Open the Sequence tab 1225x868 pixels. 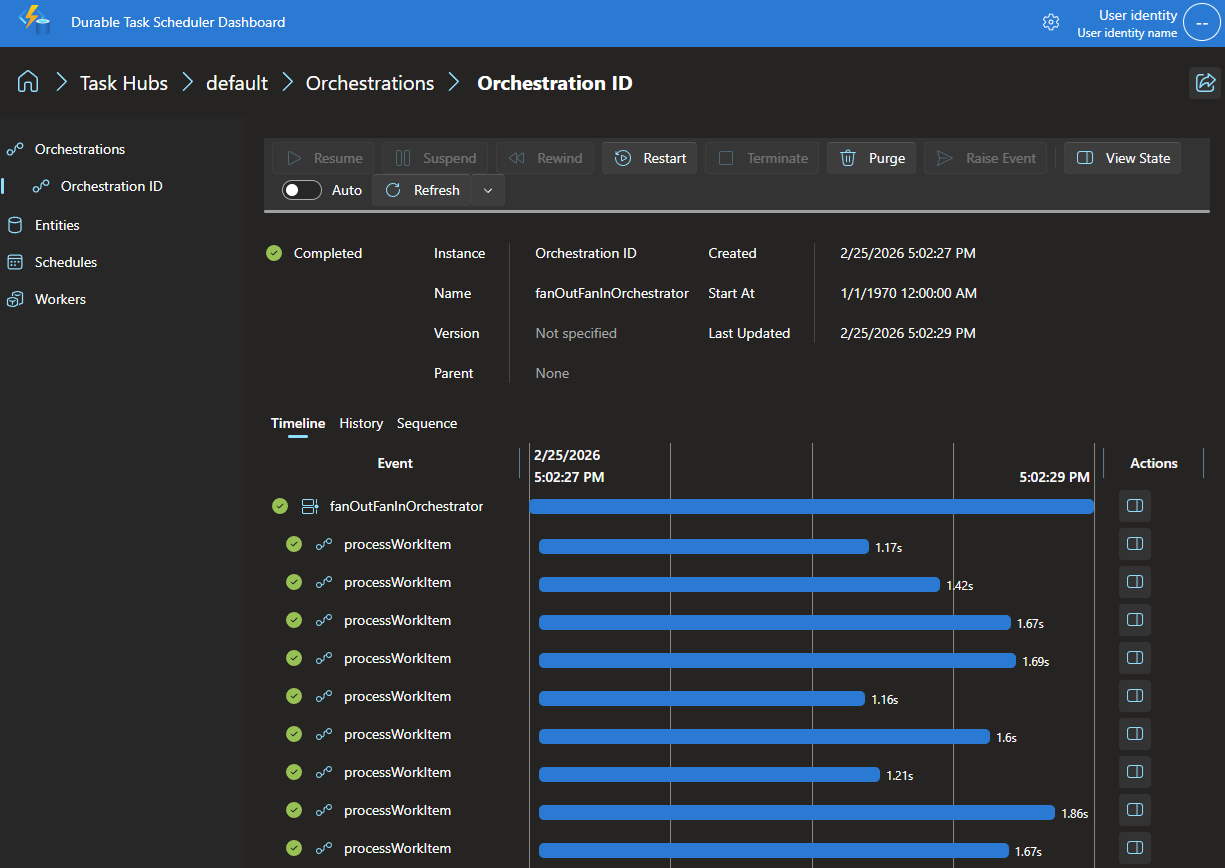427,423
